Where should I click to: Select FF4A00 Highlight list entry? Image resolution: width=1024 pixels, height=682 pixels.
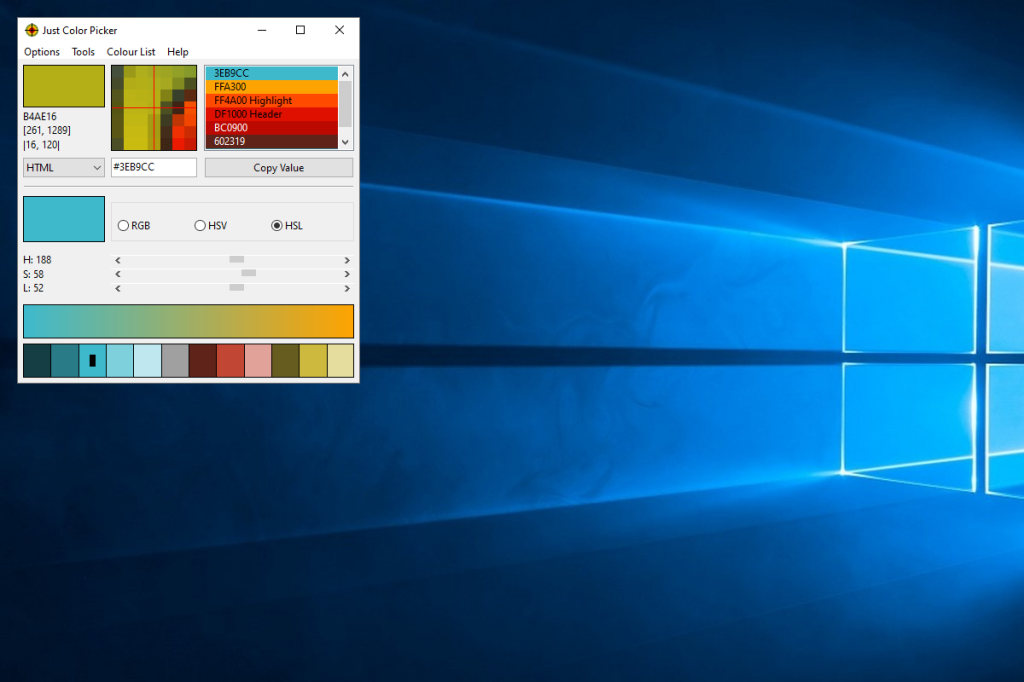[x=272, y=101]
